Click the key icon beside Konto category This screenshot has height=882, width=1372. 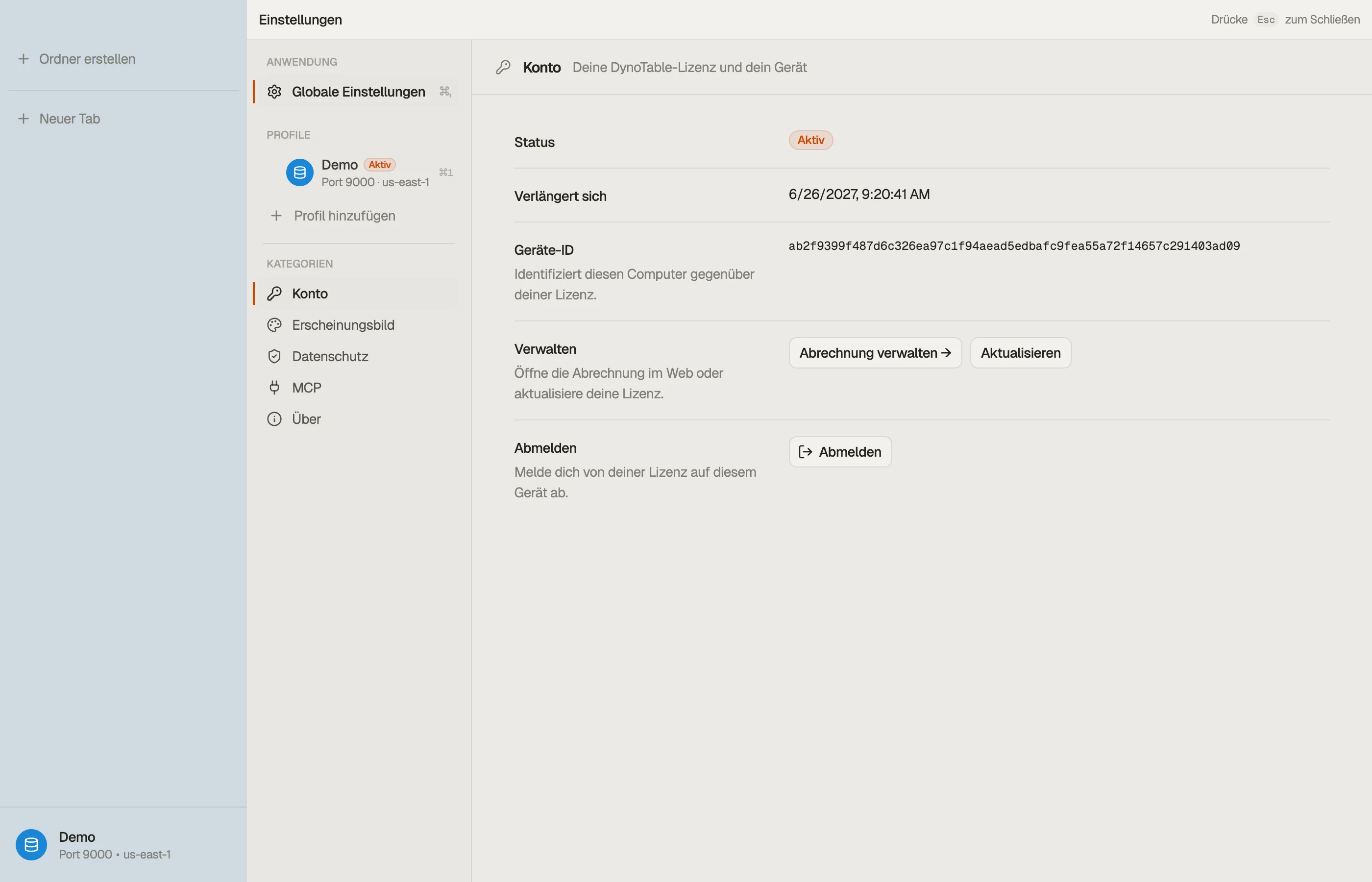coord(274,294)
